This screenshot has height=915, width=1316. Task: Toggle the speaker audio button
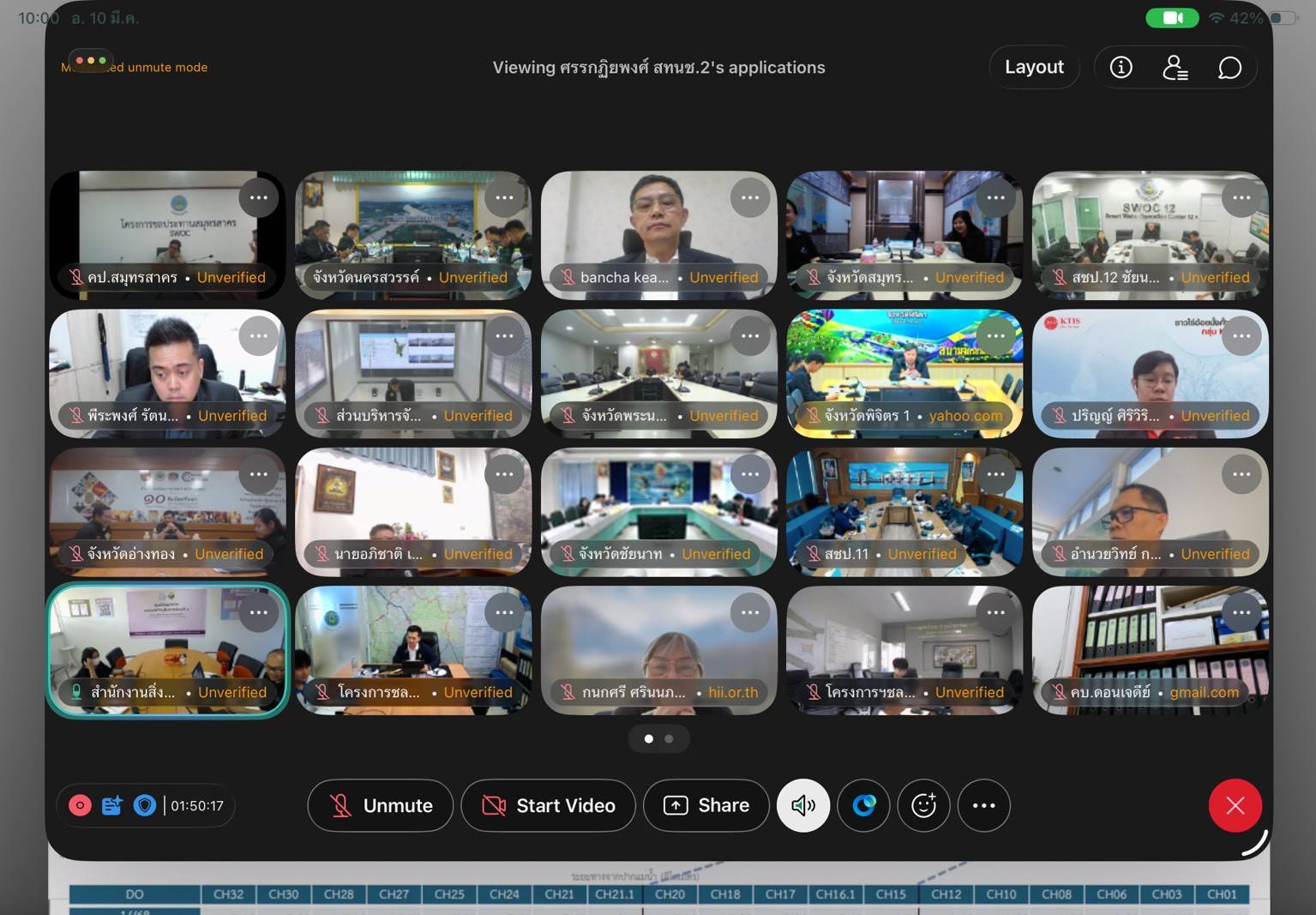pos(802,805)
